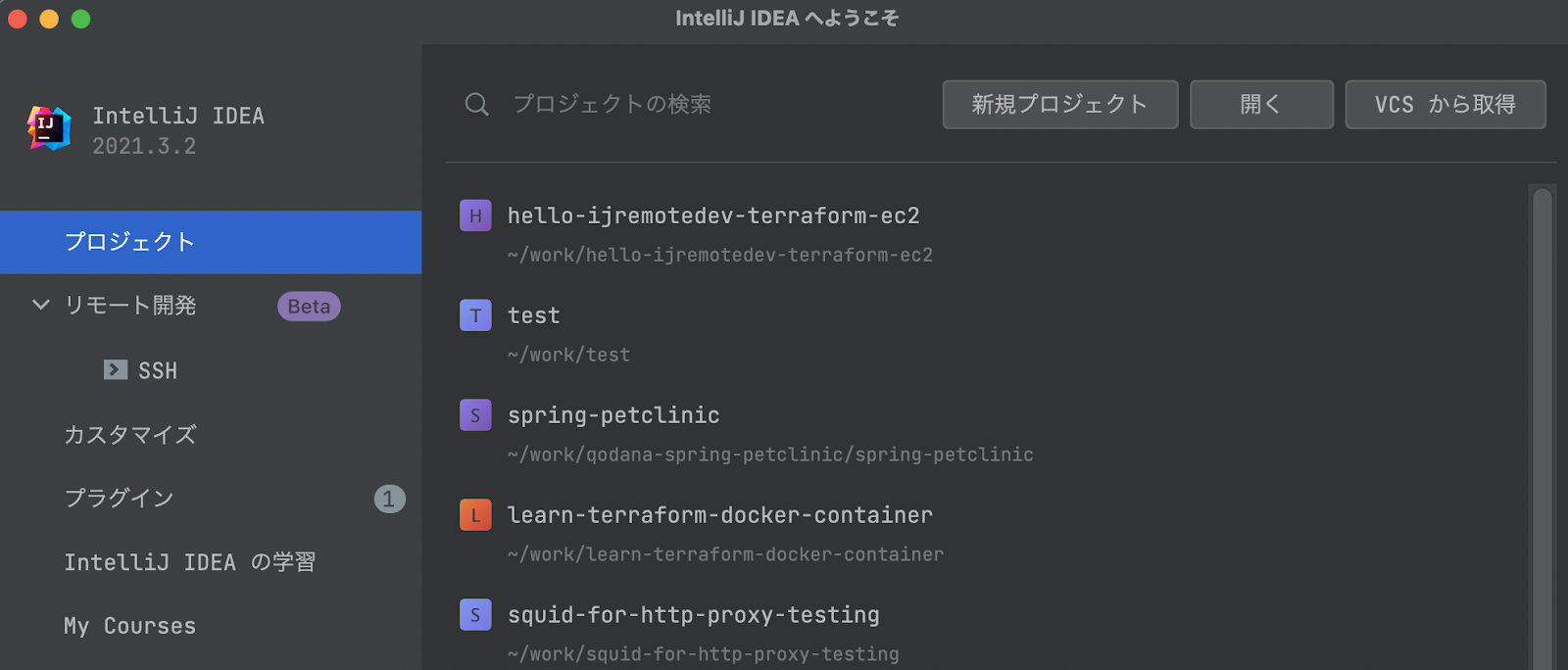
Task: Click the IntelliJ IDEA logo icon
Action: click(49, 128)
